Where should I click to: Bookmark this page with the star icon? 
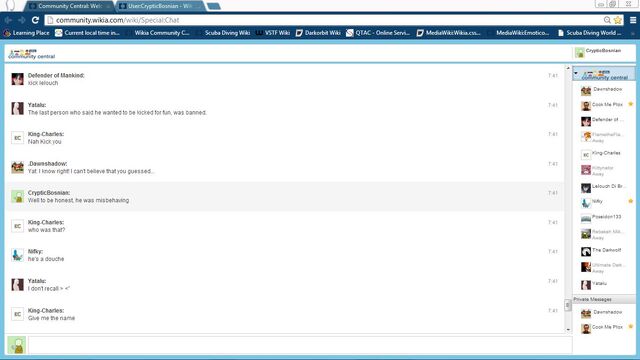coord(618,20)
